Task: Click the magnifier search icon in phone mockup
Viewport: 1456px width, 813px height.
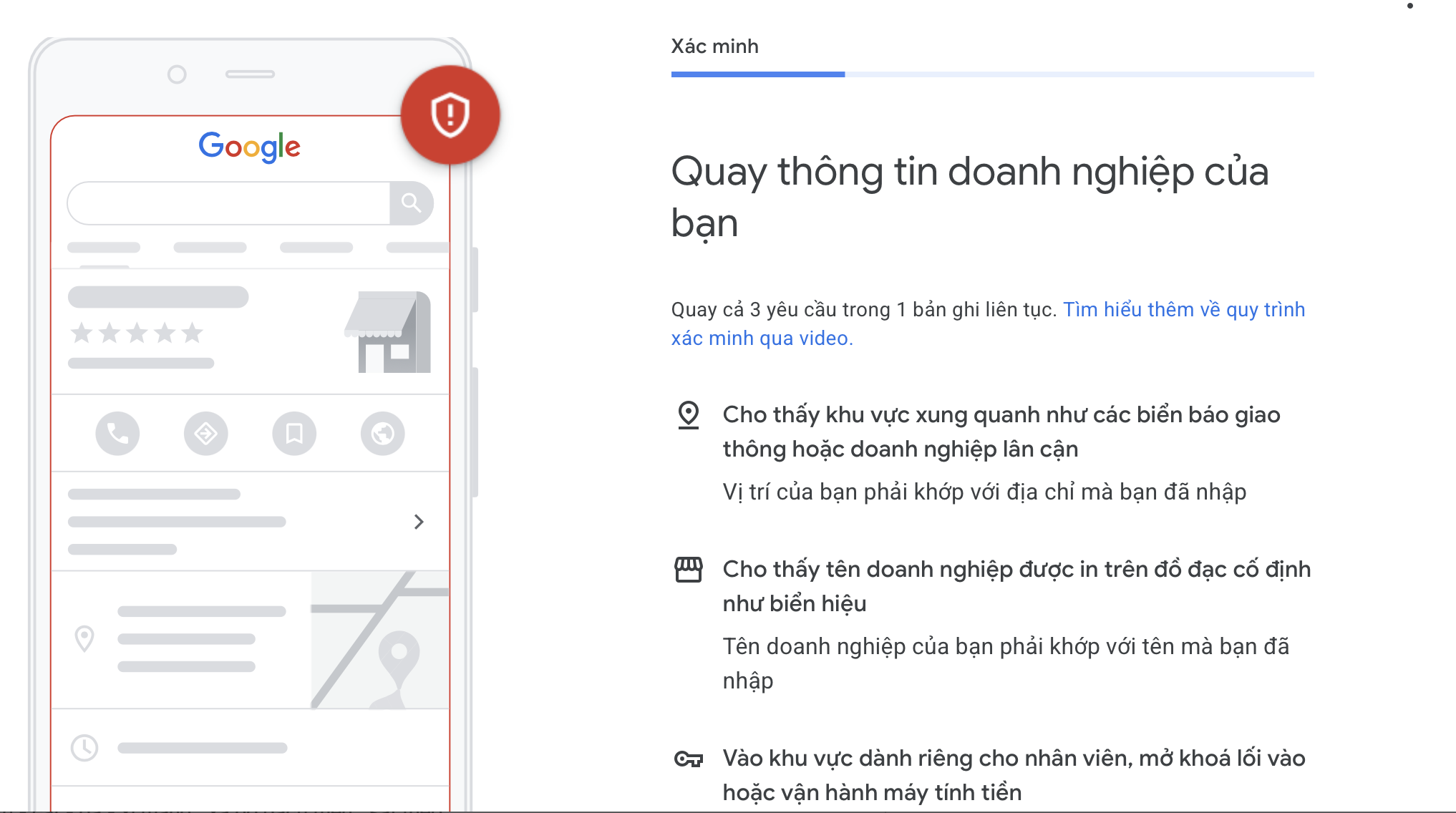Action: point(411,203)
